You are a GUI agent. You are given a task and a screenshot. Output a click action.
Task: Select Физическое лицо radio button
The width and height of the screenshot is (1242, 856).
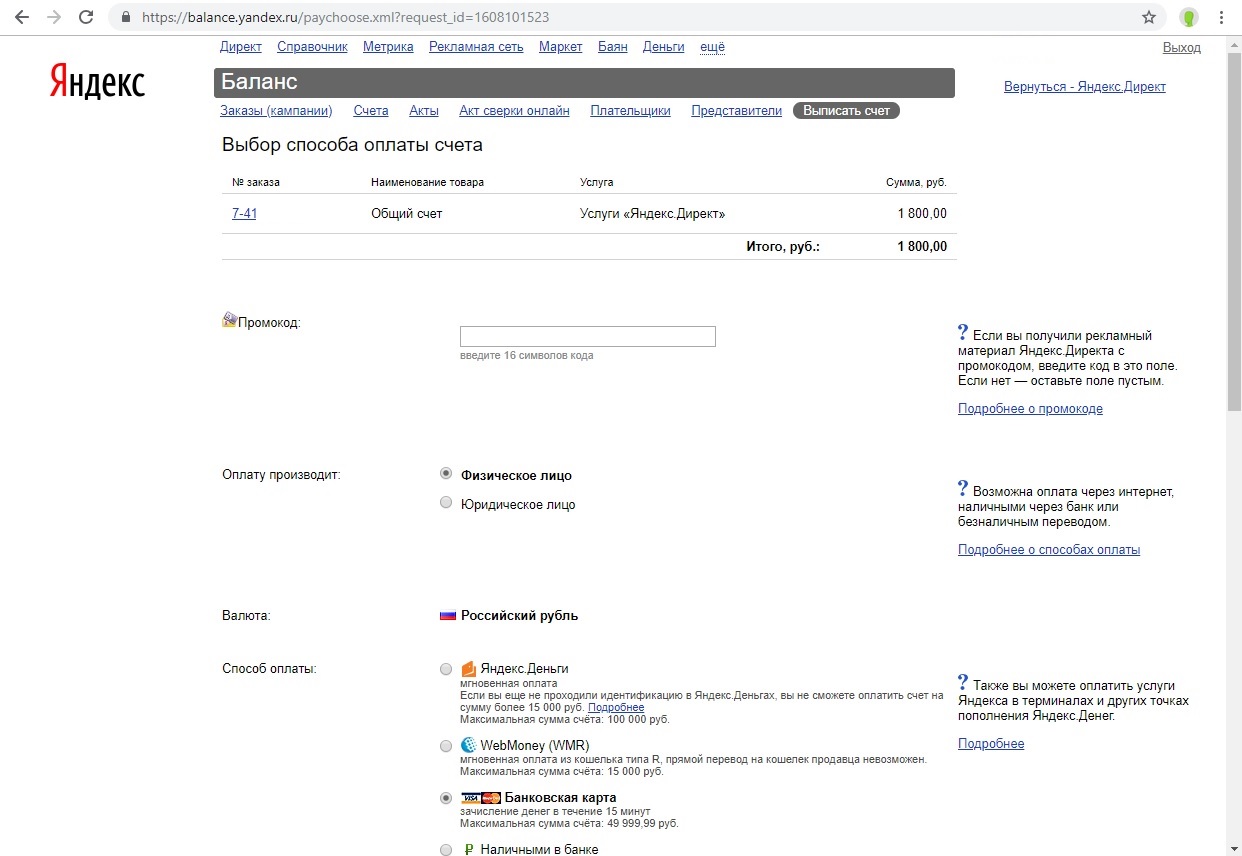click(446, 474)
